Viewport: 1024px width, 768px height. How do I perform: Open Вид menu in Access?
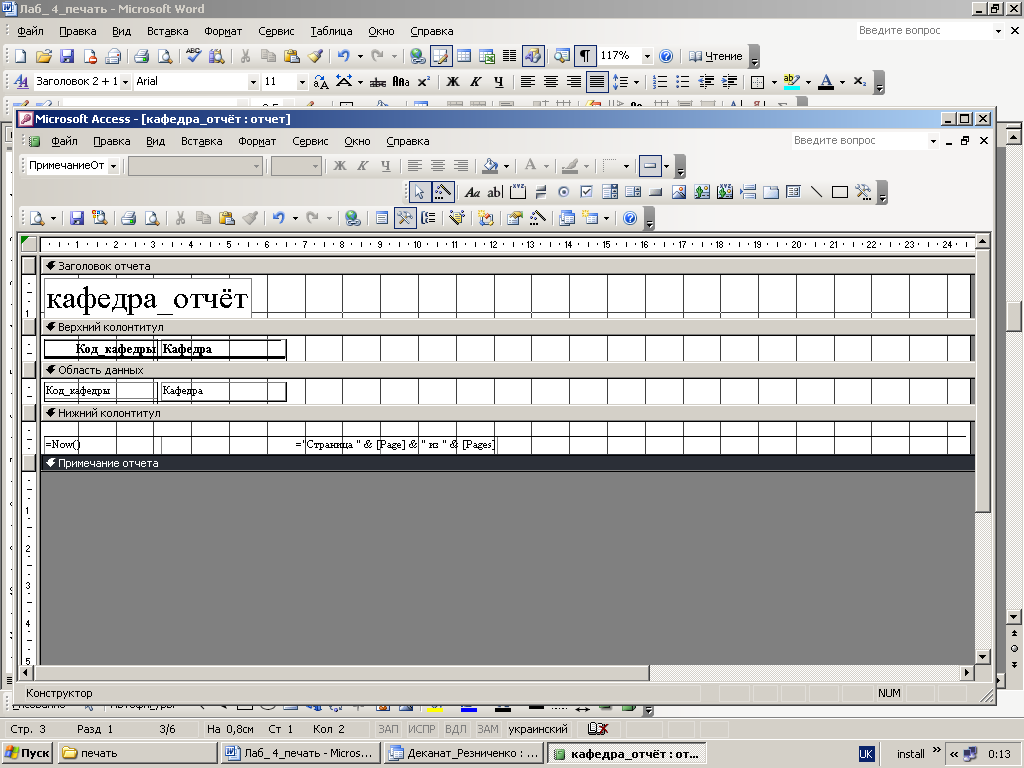(155, 141)
